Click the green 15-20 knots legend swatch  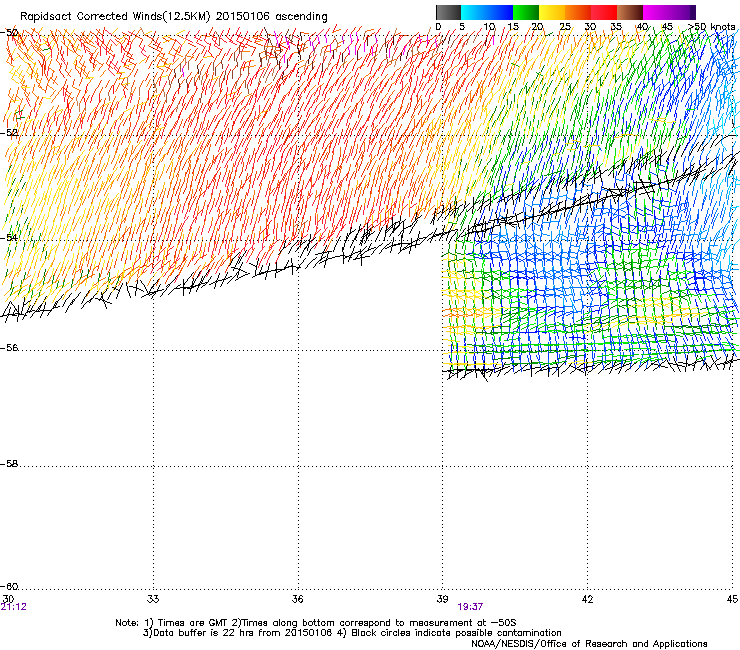pyautogui.click(x=526, y=12)
